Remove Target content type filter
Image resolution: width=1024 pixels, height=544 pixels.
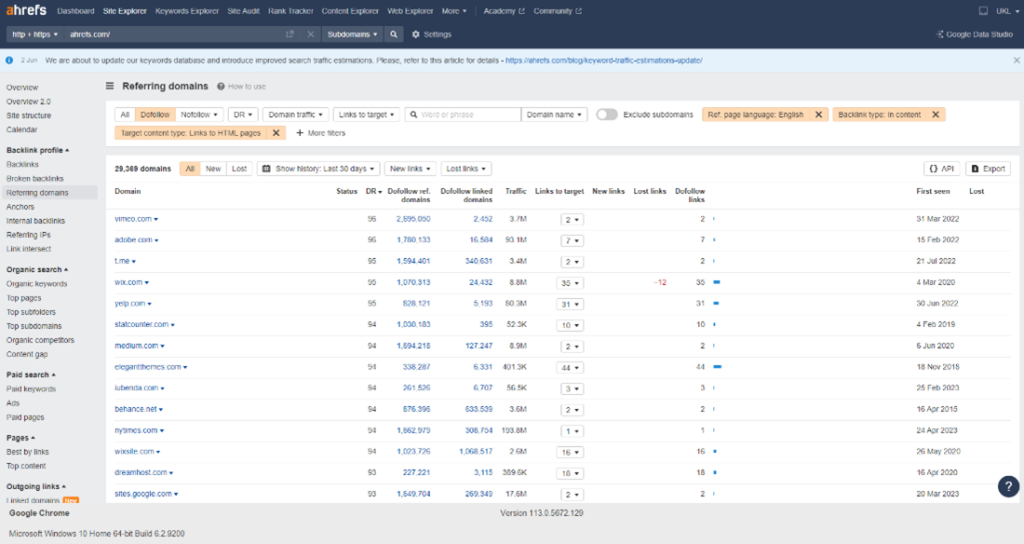[x=276, y=133]
